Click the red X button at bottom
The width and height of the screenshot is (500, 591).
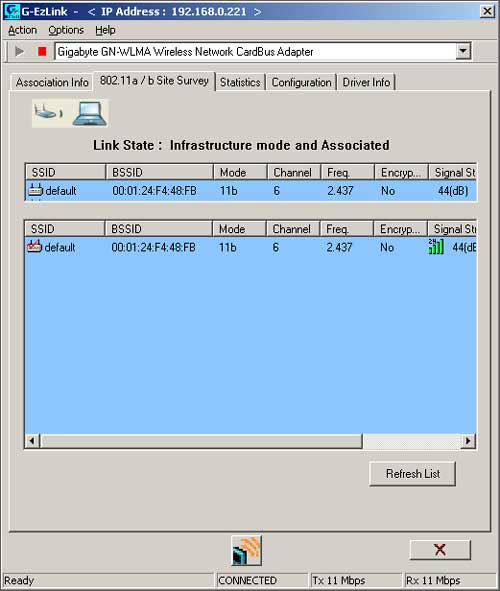440,550
